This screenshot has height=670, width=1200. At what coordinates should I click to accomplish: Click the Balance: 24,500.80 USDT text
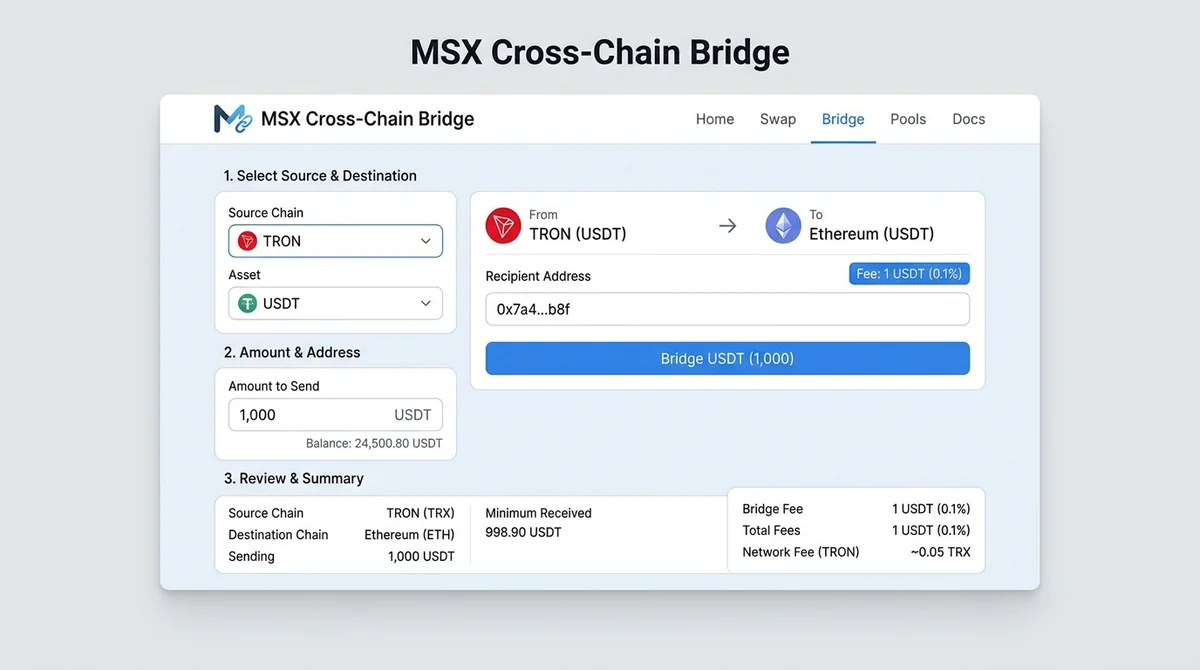point(374,443)
